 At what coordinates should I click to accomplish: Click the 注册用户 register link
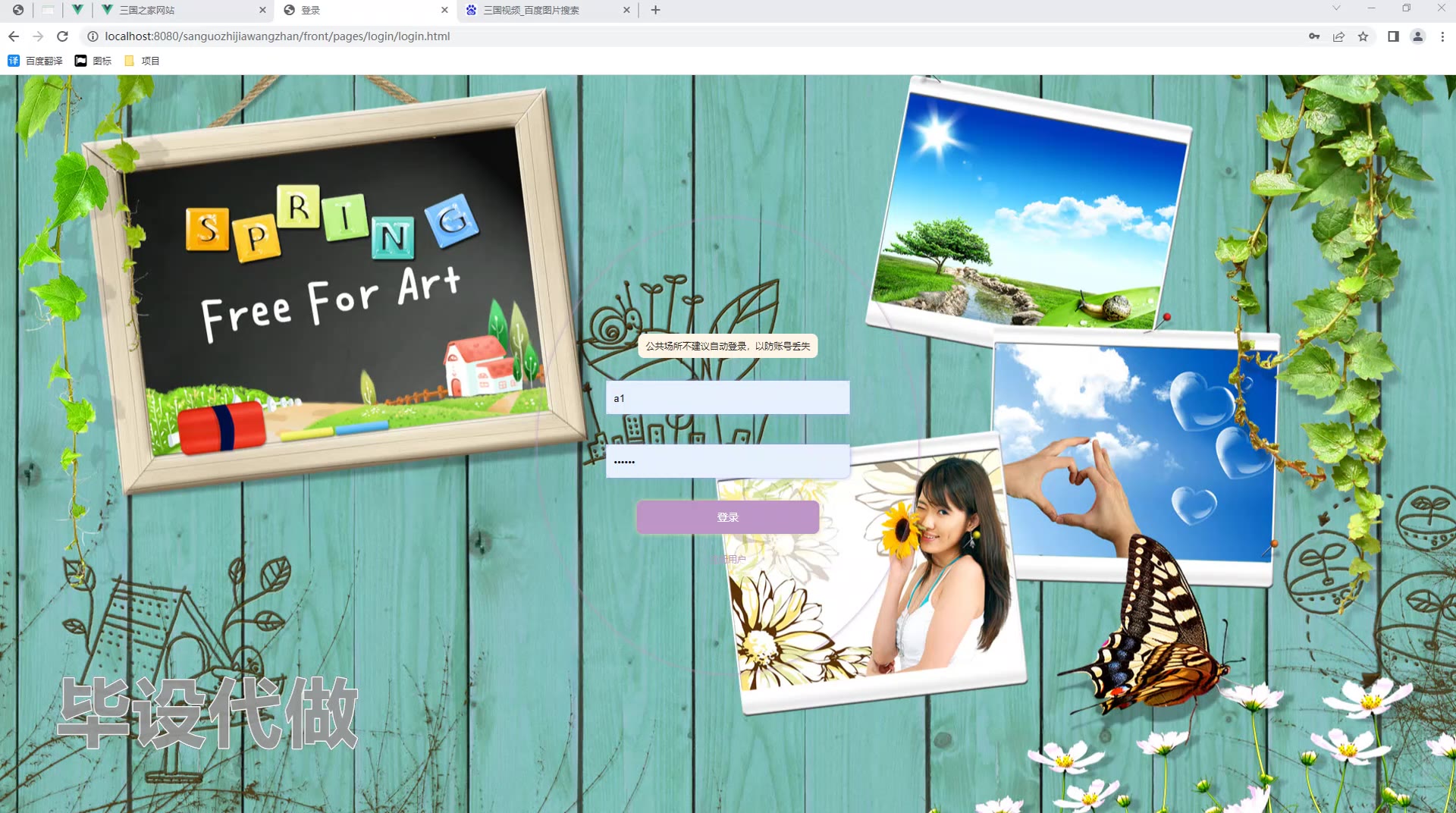(x=728, y=559)
